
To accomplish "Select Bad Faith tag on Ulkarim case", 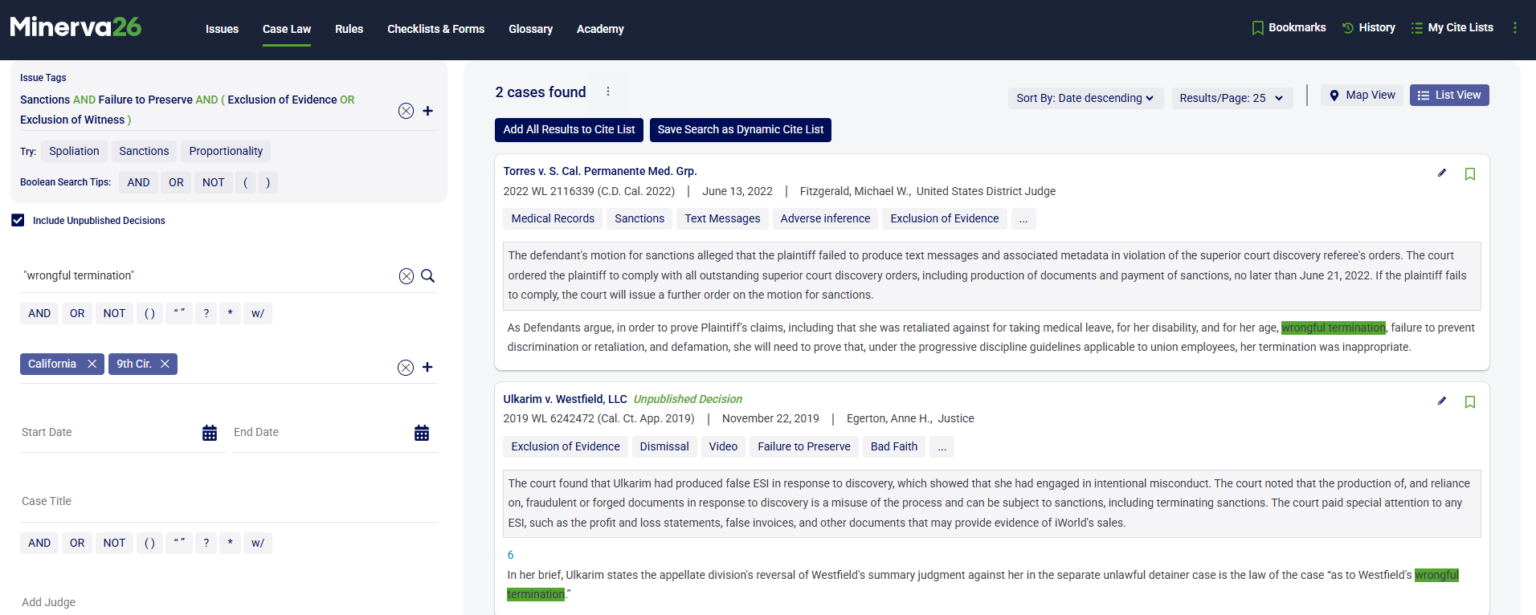I will pos(894,446).
